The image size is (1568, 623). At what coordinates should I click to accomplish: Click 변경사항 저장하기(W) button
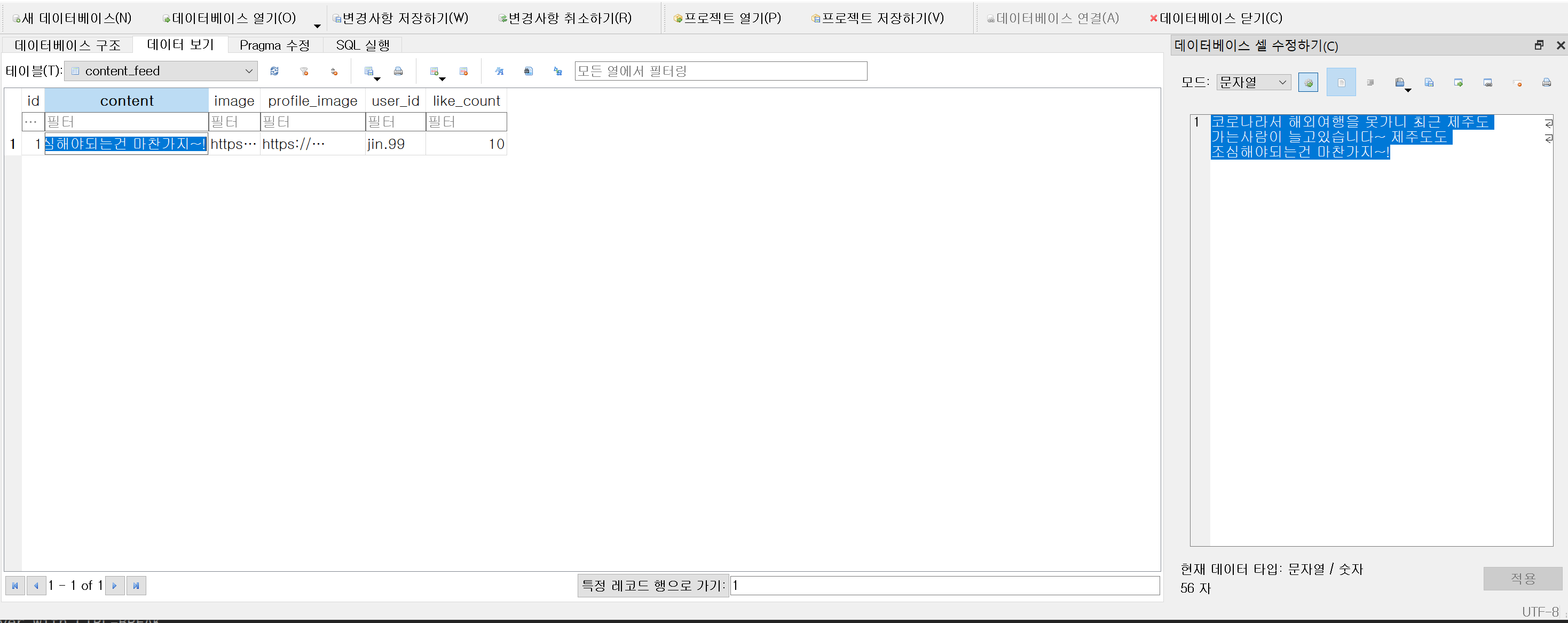pyautogui.click(x=400, y=18)
